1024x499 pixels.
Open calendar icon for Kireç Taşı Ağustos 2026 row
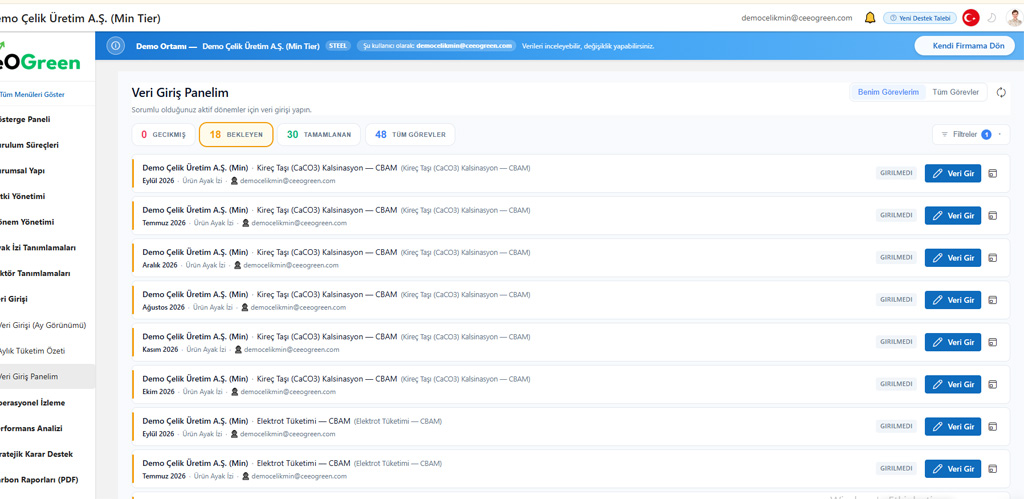(x=993, y=300)
